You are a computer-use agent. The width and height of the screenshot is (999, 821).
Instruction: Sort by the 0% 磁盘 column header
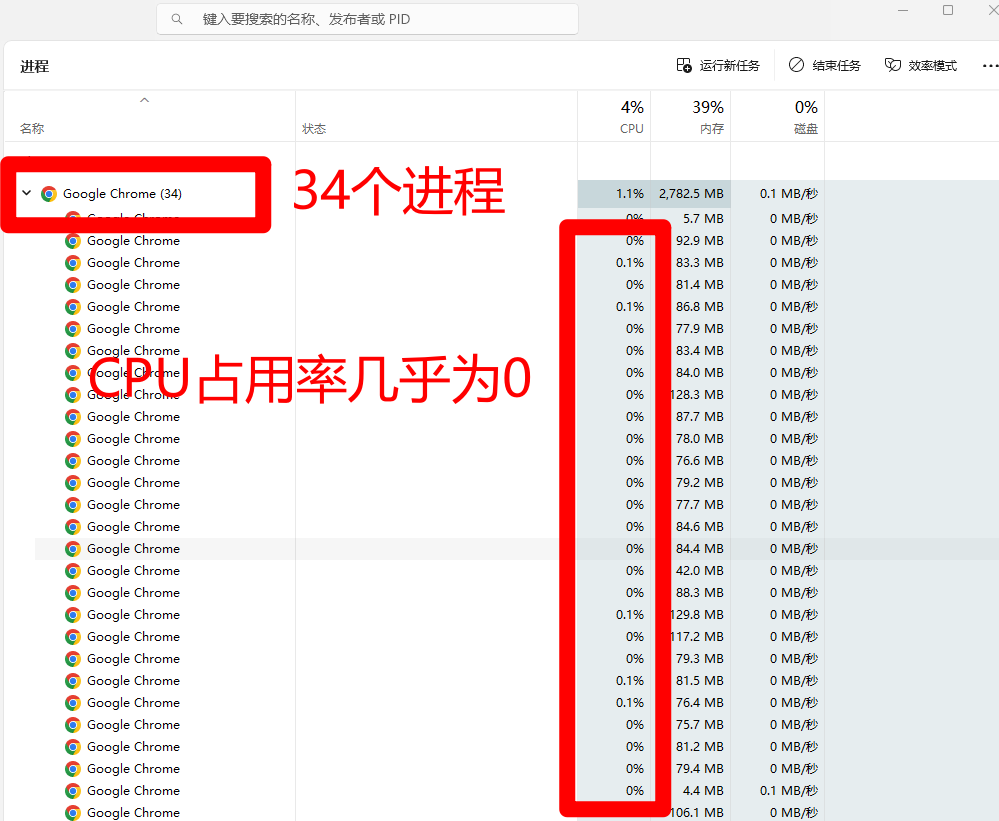click(778, 117)
